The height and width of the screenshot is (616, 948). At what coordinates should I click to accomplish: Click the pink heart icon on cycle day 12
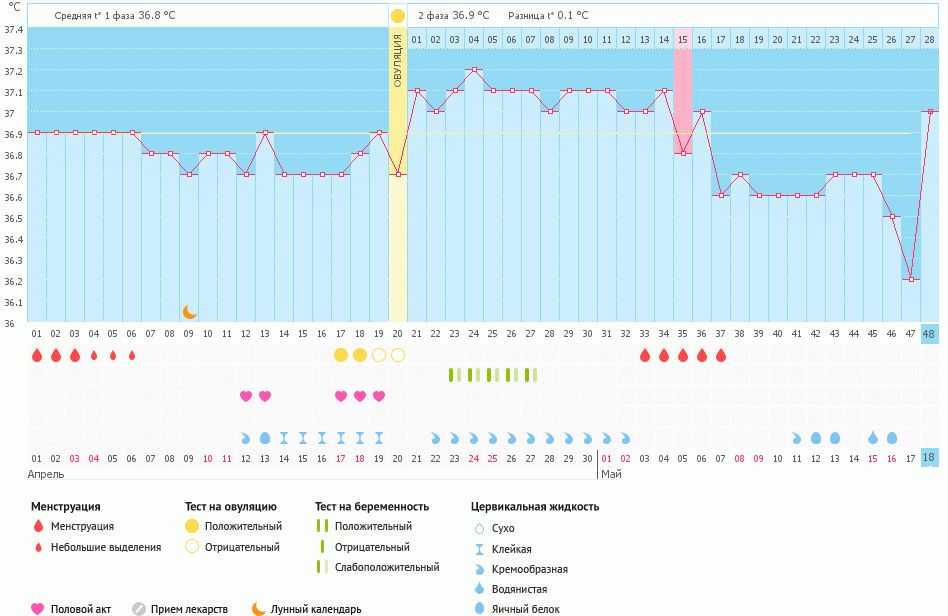(x=246, y=396)
